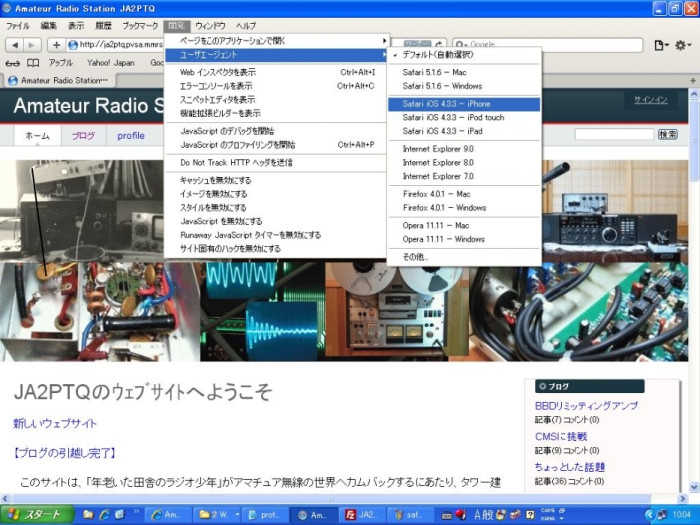
Task: Open the profile site tab
Action: [x=131, y=136]
